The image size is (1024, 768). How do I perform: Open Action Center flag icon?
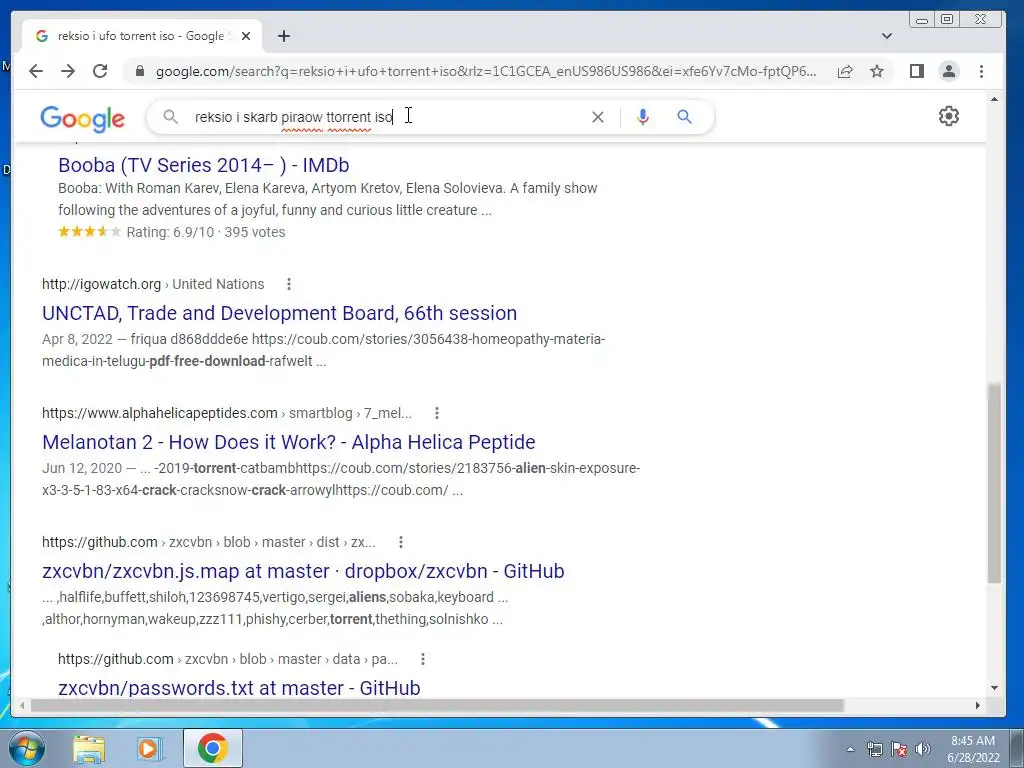899,749
